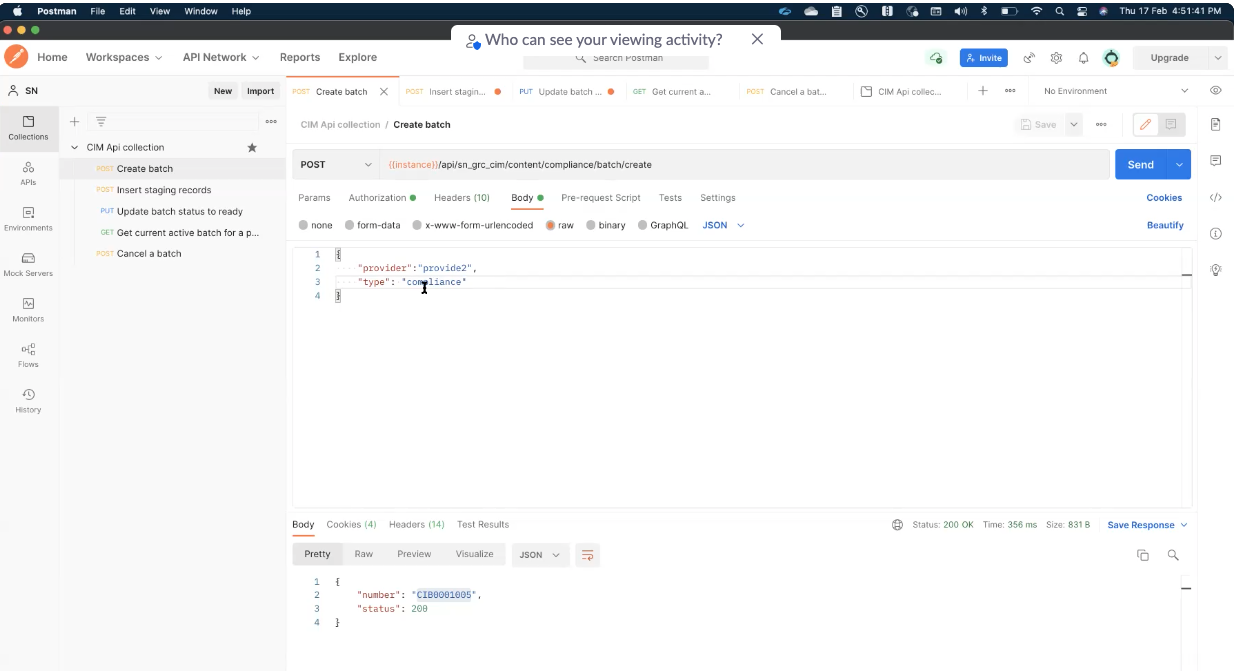Click the Invite button
This screenshot has width=1236, height=671.
984,58
